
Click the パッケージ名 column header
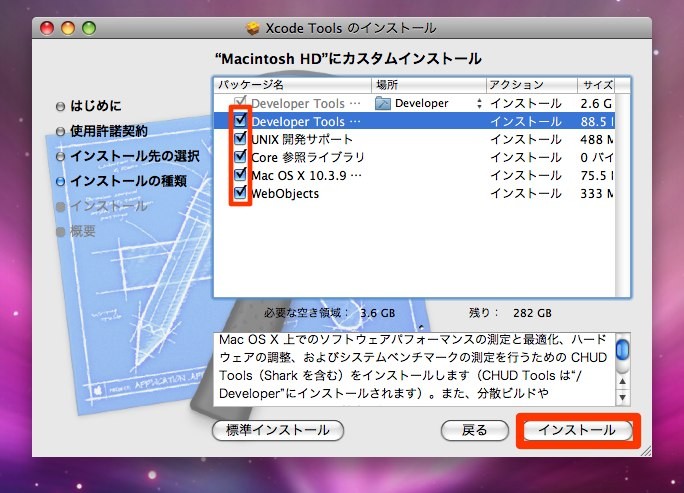pyautogui.click(x=293, y=85)
